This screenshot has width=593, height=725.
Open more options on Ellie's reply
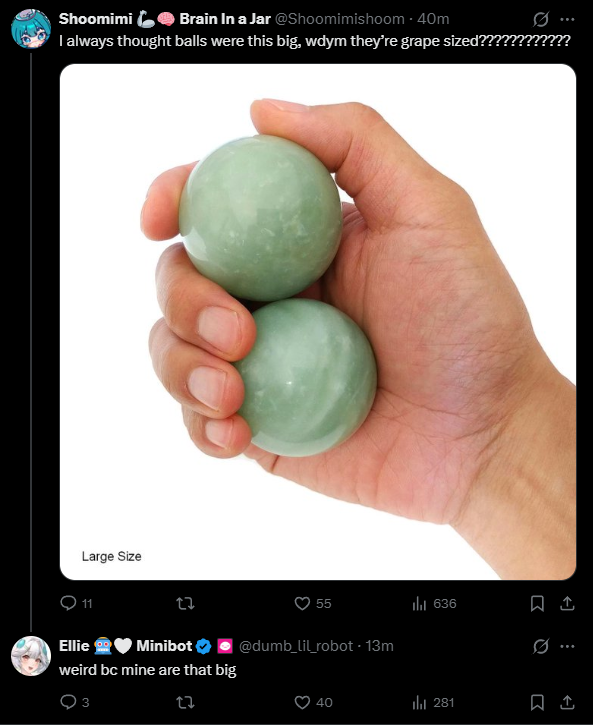pos(567,646)
